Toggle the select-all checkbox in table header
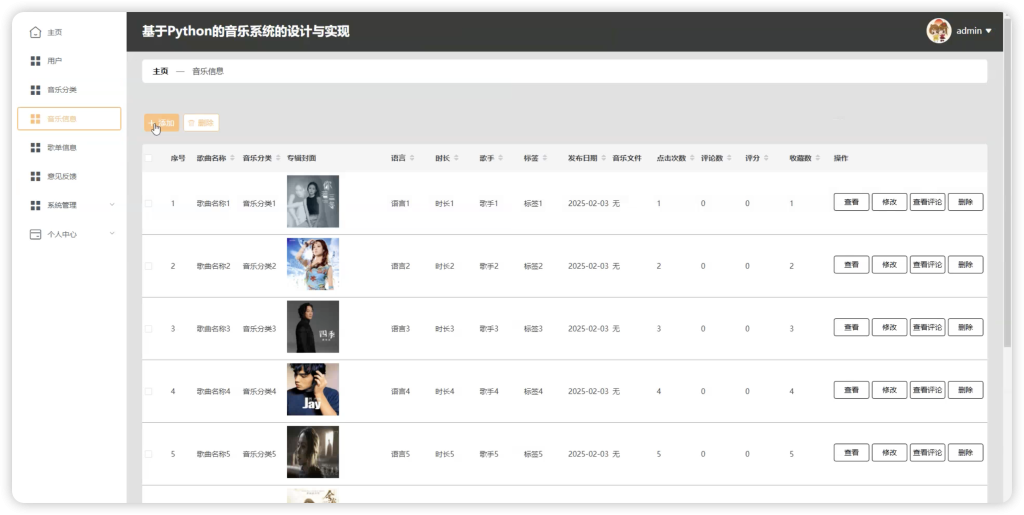Viewport: 1024px width, 515px height. [x=148, y=158]
